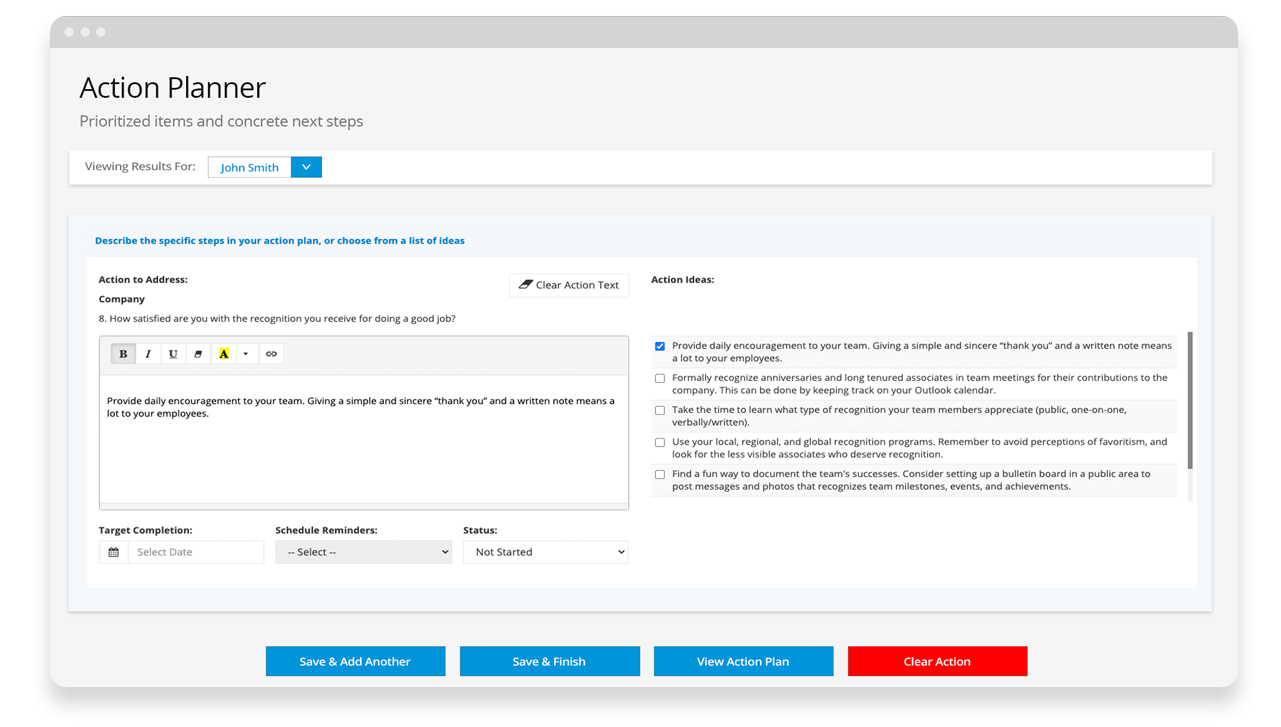1281x727 pixels.
Task: Underline text using the U icon
Action: point(173,354)
